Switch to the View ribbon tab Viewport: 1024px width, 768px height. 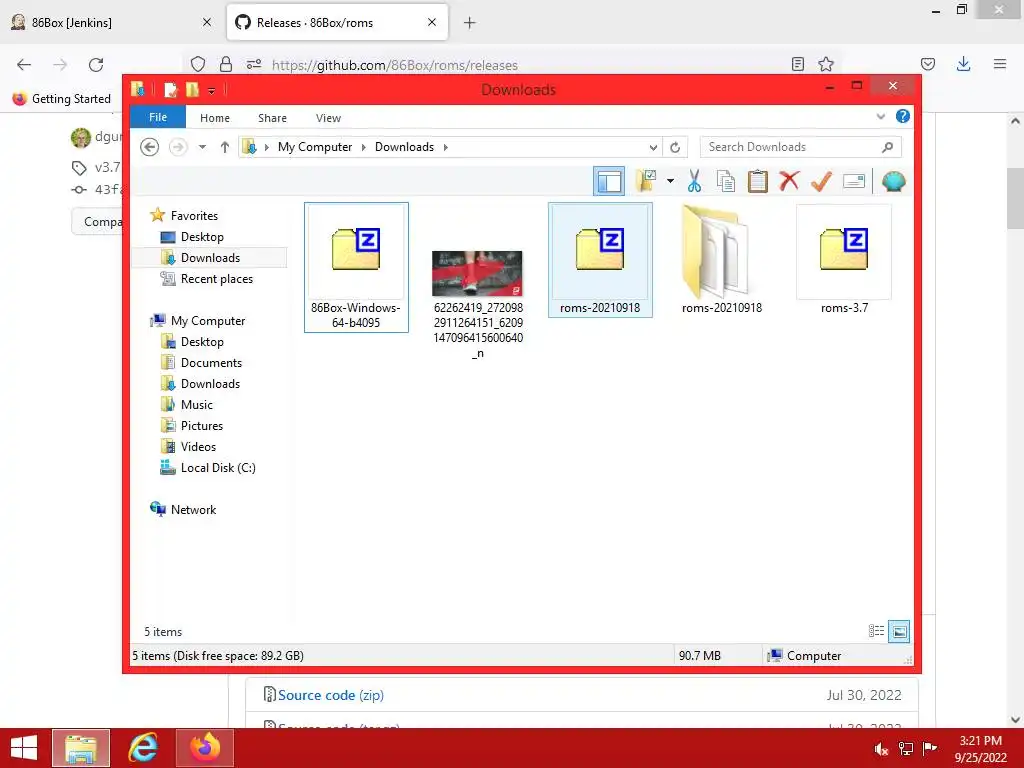point(328,118)
